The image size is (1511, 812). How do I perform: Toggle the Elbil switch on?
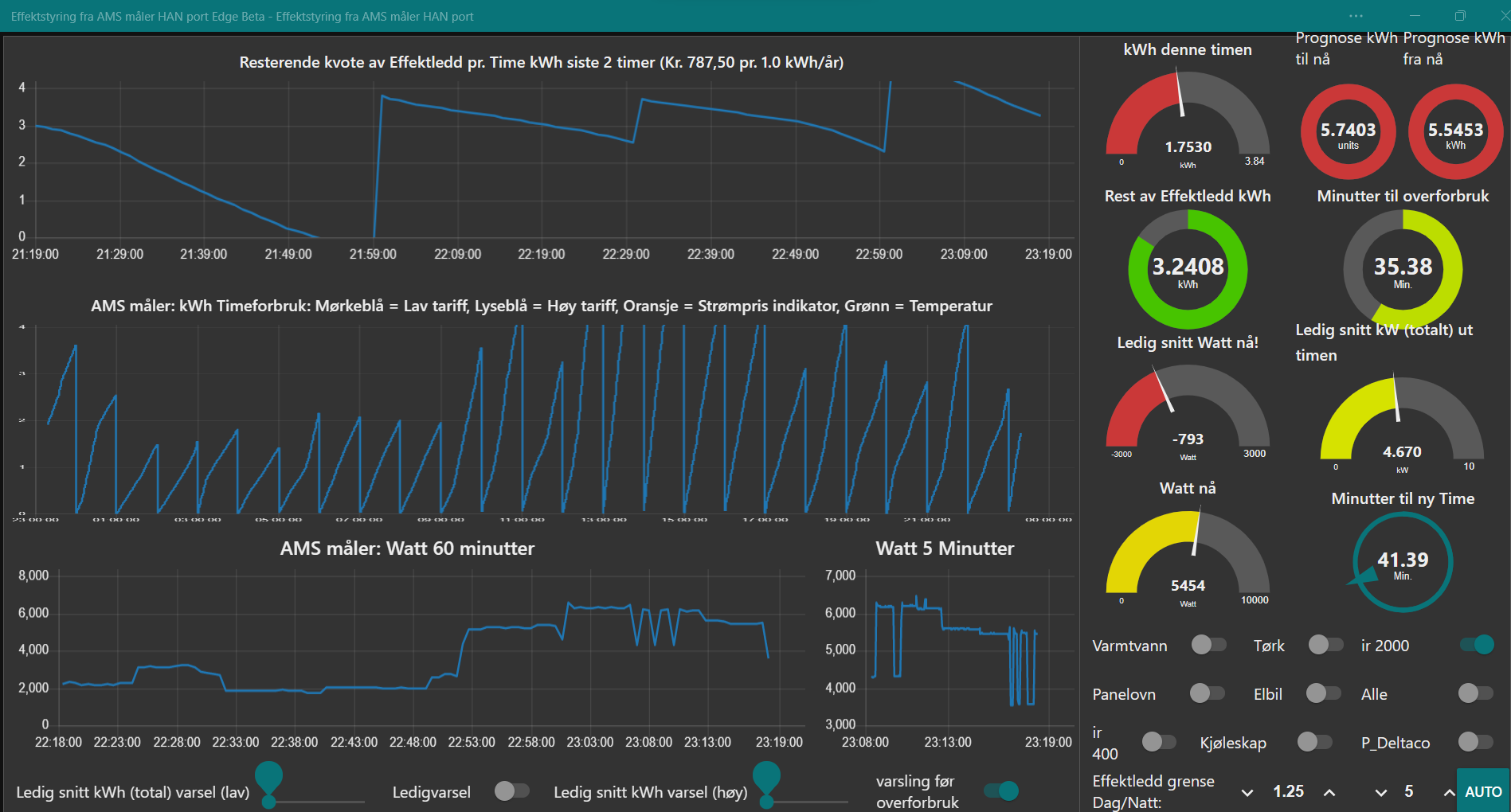(1323, 693)
